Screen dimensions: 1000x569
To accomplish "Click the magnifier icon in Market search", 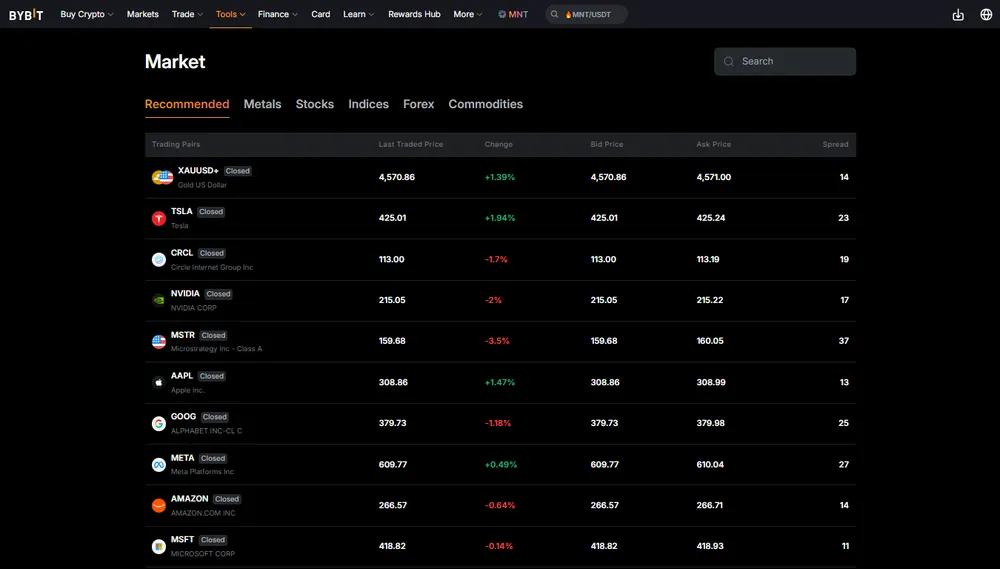I will (728, 62).
